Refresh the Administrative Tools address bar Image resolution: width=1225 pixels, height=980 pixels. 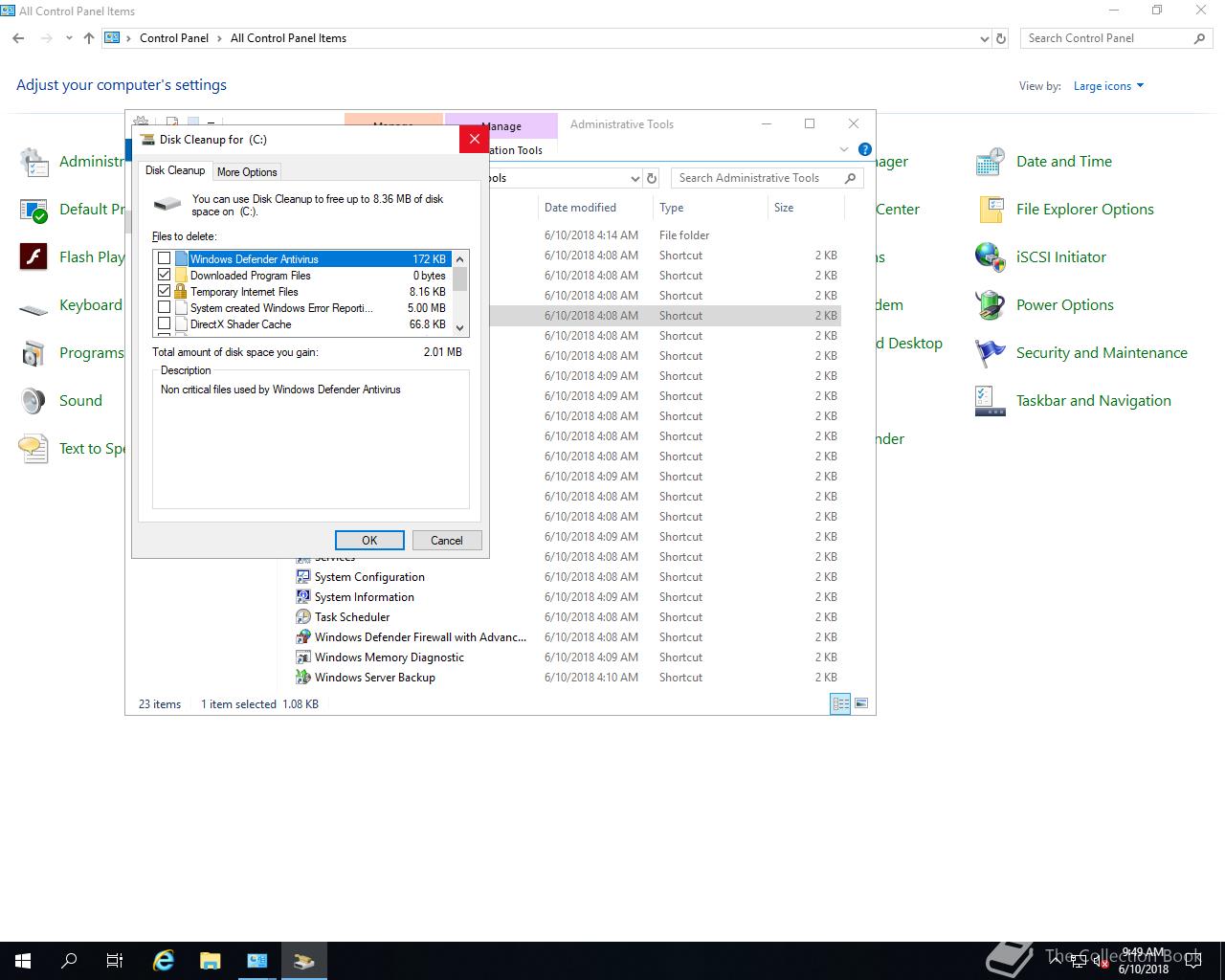coord(652,178)
